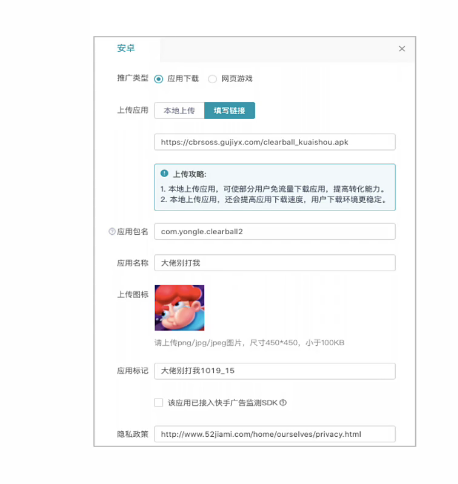Choose the 填写链接 upload mode
This screenshot has width=458, height=484.
coord(229,111)
